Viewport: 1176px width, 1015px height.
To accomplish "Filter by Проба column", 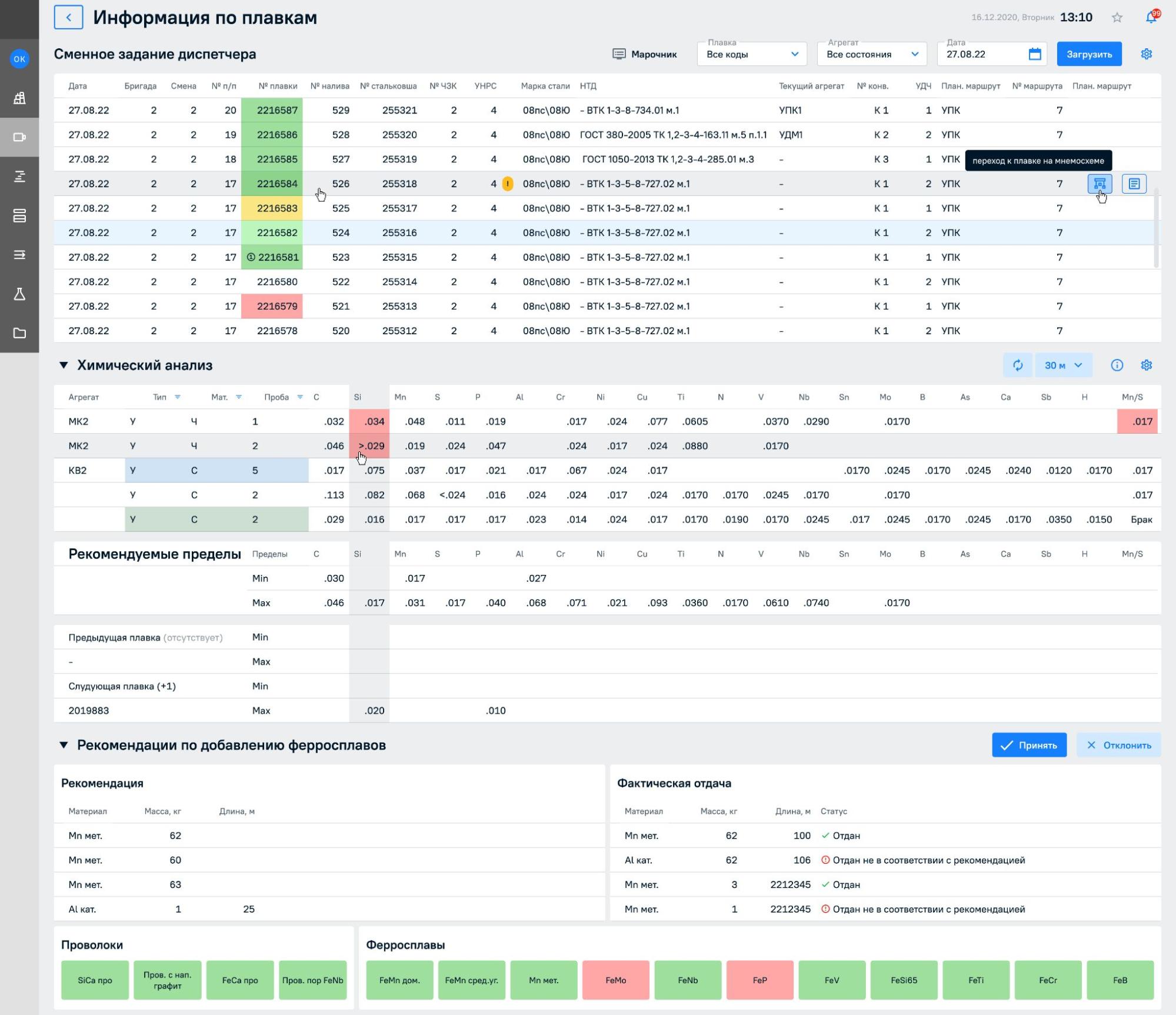I will 300,397.
